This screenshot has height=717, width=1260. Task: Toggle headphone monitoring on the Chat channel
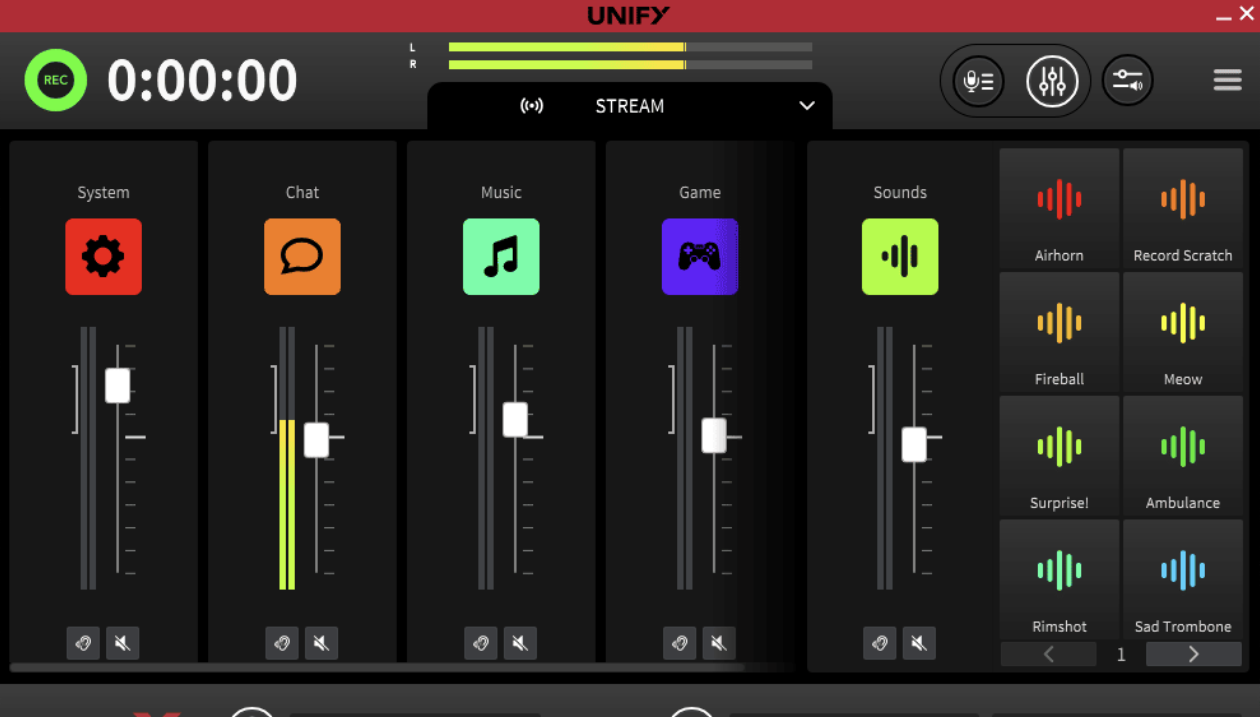click(281, 643)
